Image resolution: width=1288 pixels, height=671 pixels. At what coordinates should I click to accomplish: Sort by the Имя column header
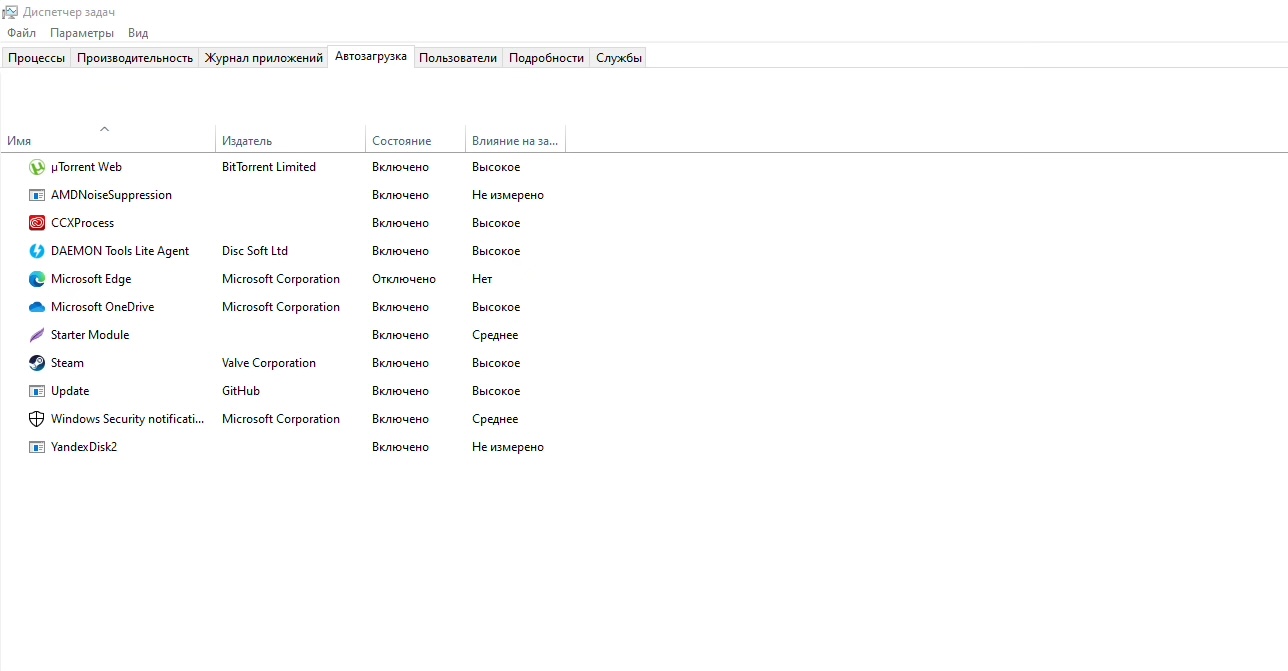[108, 141]
